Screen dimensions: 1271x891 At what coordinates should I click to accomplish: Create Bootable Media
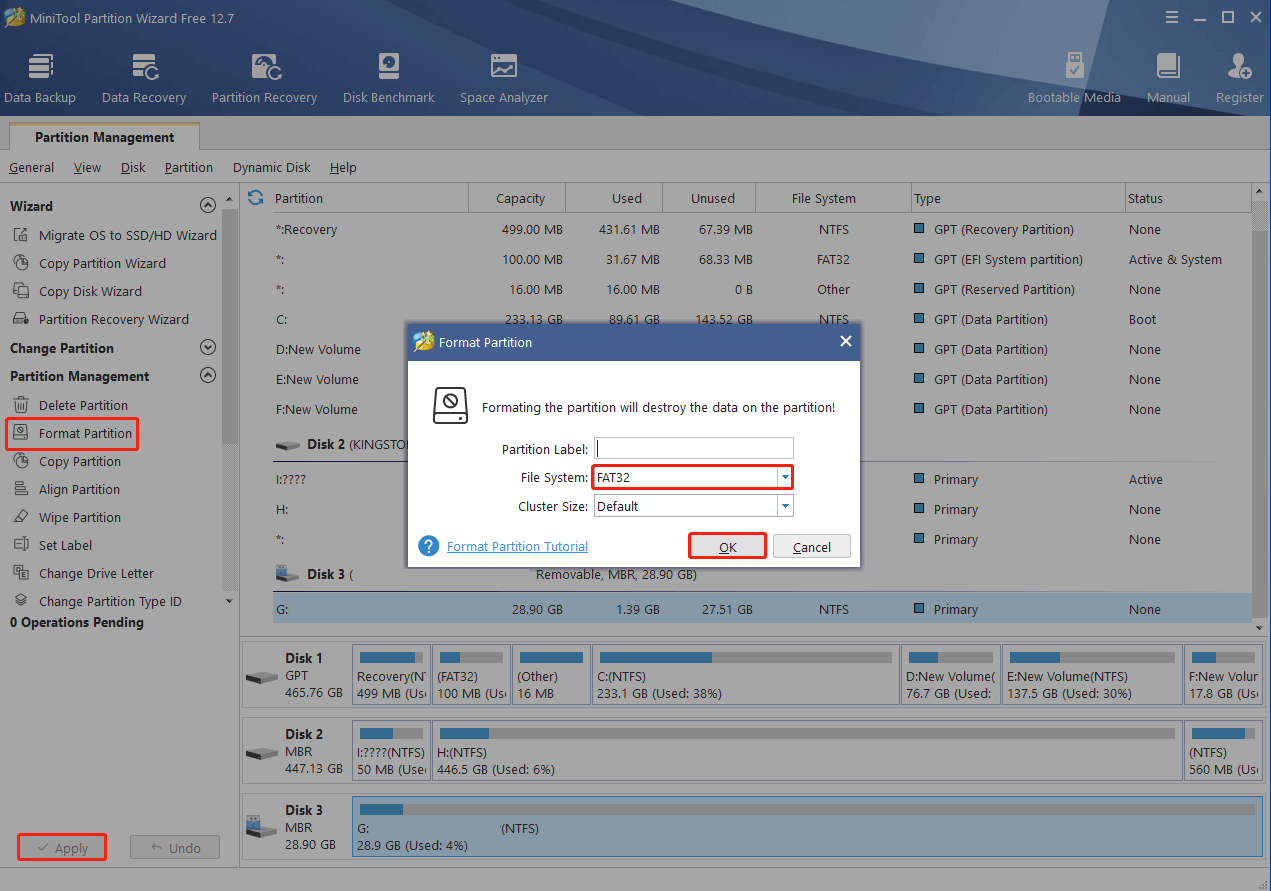[1074, 79]
